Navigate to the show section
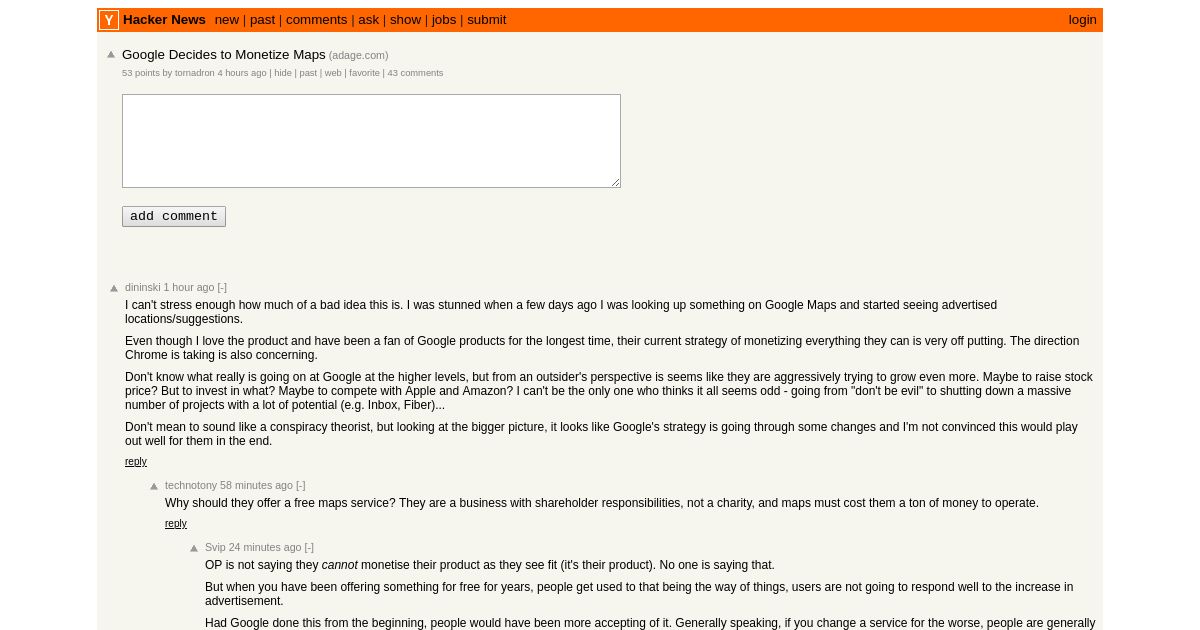The width and height of the screenshot is (1200, 630). click(405, 20)
